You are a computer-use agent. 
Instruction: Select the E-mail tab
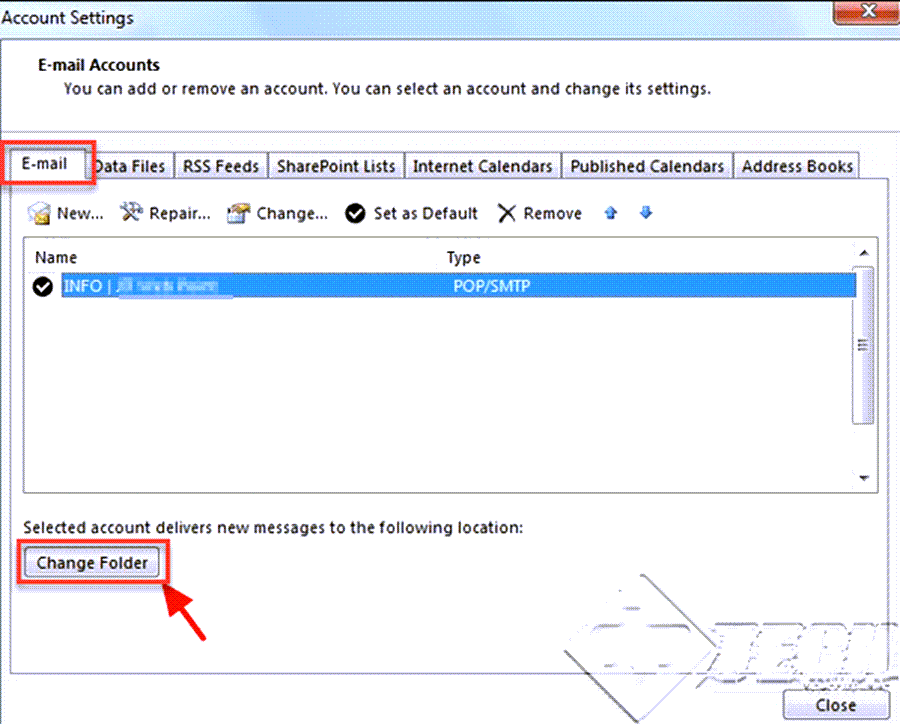tap(45, 164)
